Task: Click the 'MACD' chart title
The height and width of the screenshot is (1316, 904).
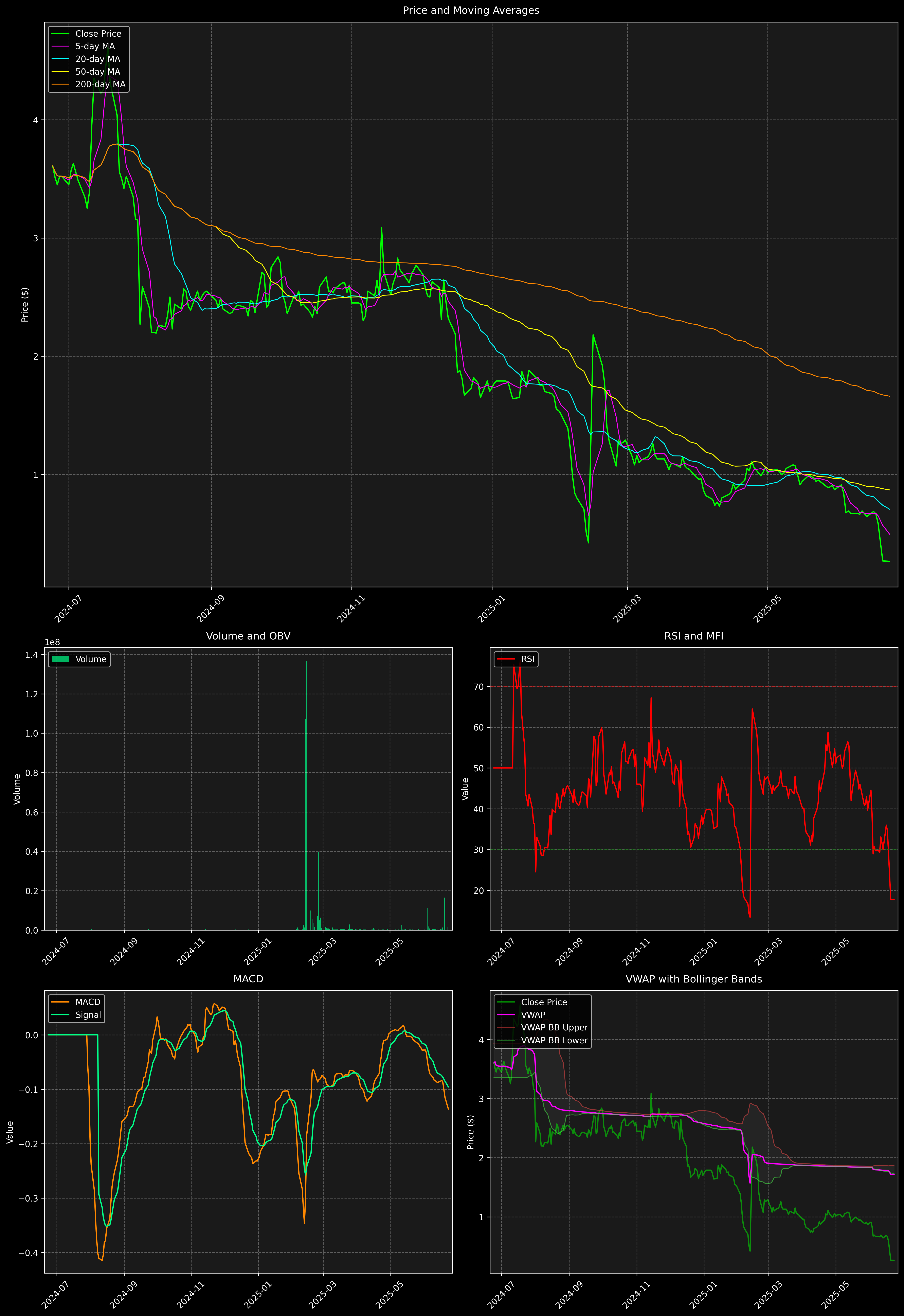Action: [248, 979]
